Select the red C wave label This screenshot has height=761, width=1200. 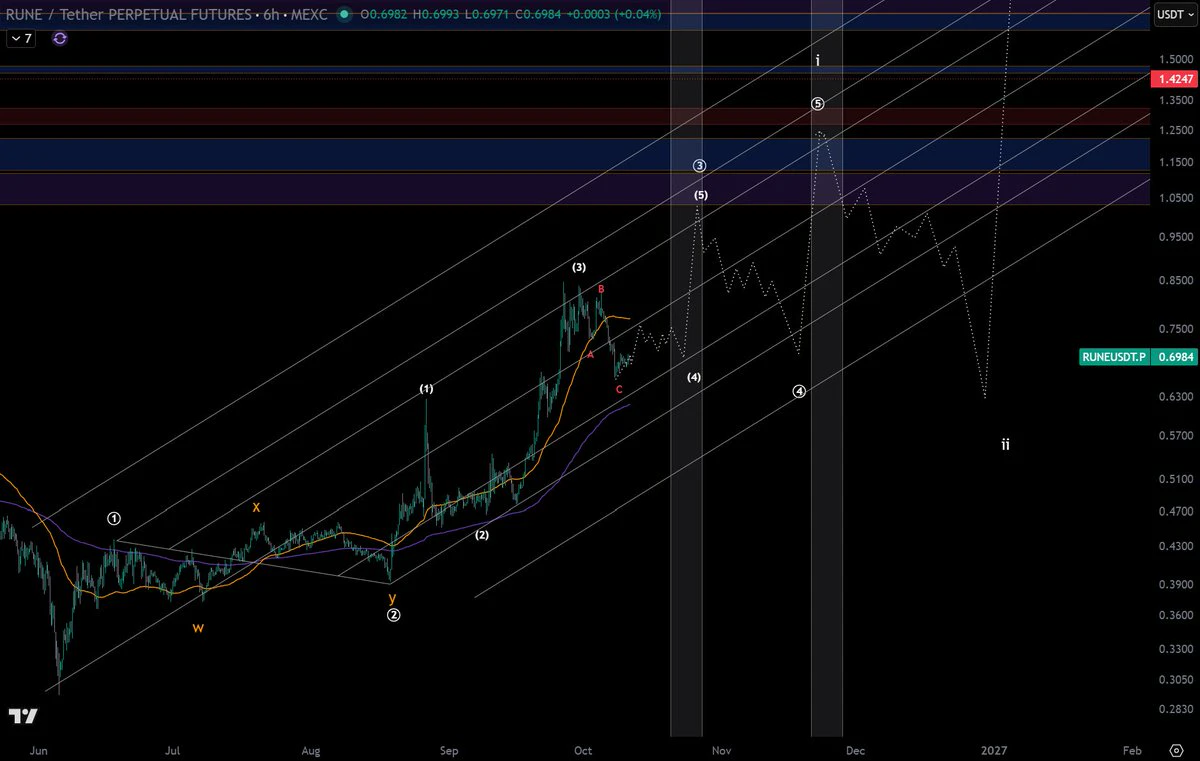pyautogui.click(x=619, y=389)
